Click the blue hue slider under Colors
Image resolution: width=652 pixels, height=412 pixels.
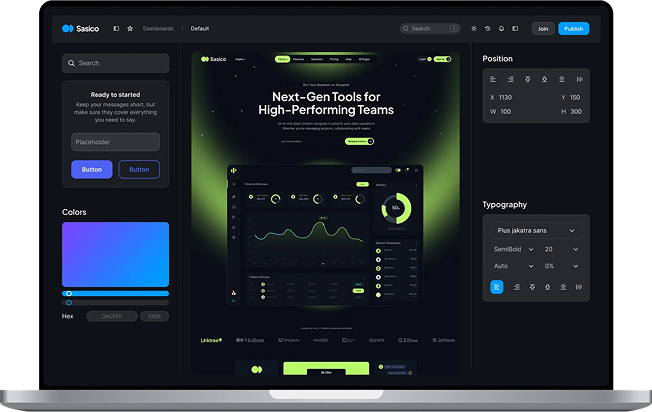pyautogui.click(x=115, y=293)
